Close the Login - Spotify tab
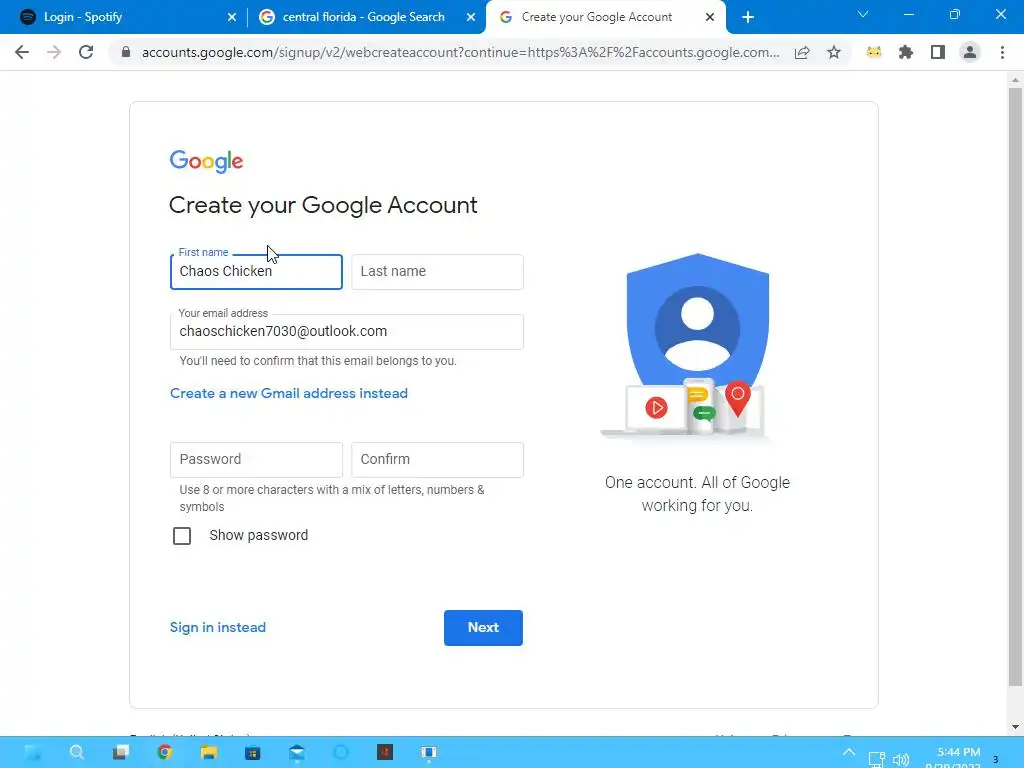 [232, 17]
